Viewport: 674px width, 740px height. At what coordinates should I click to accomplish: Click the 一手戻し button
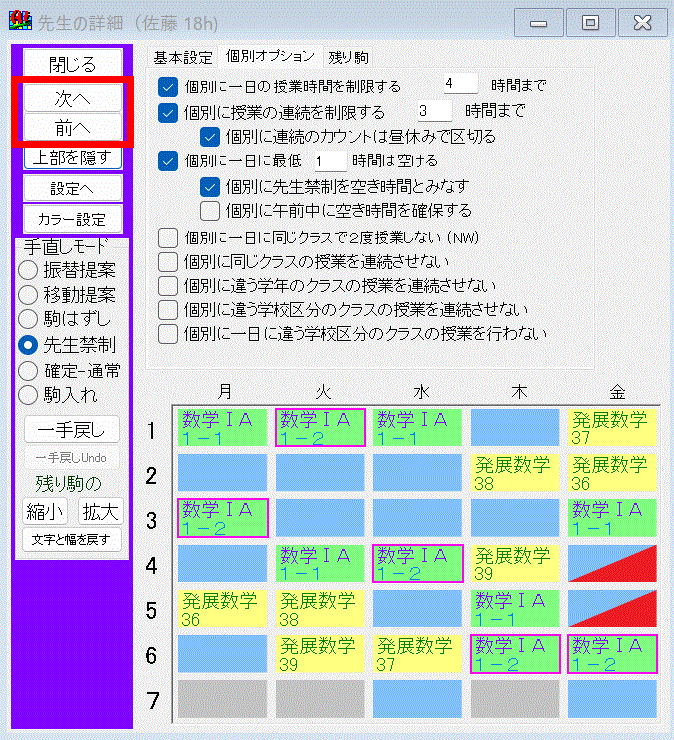click(x=72, y=429)
